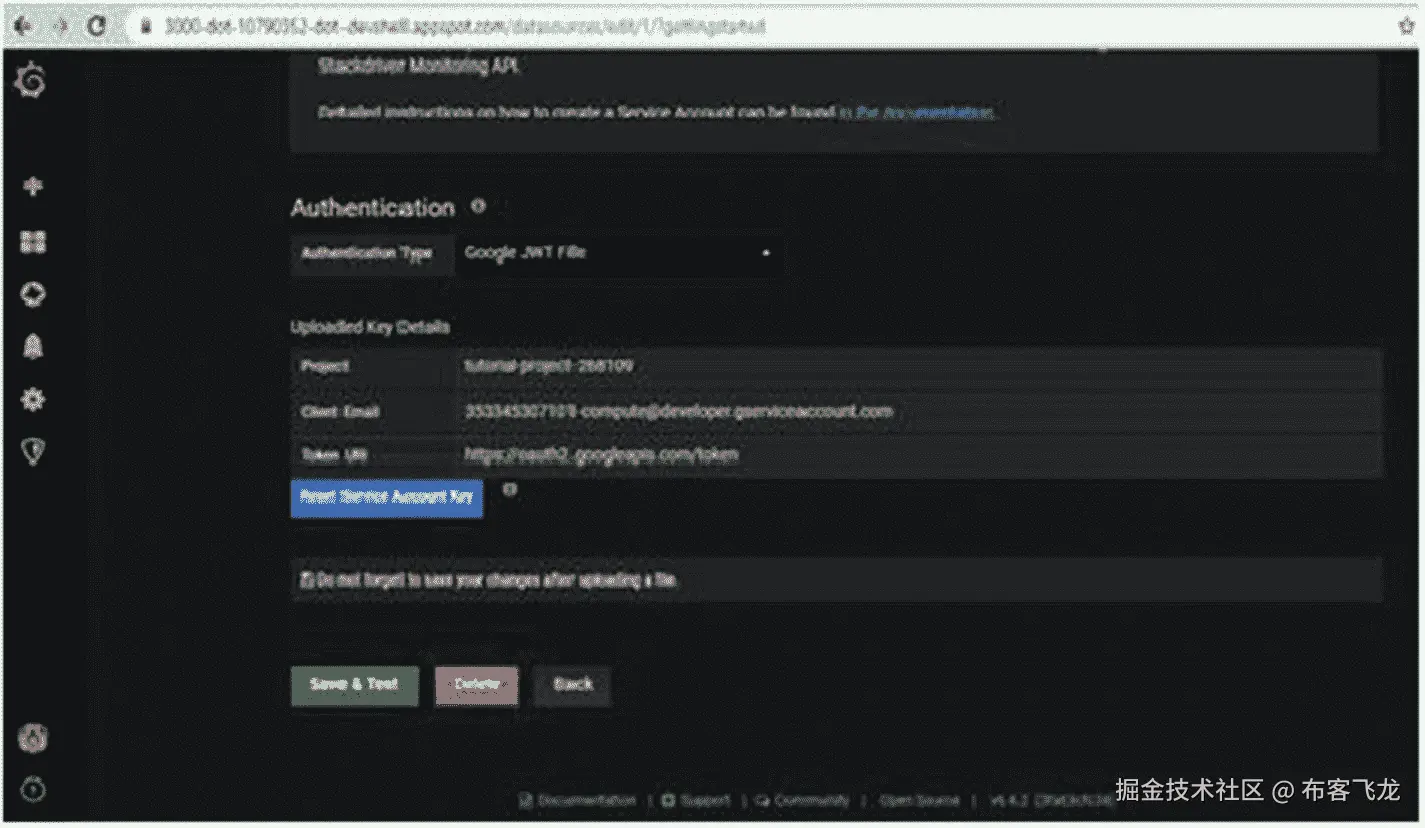Click the info icon next to Reset key button
Image resolution: width=1425 pixels, height=828 pixels.
click(x=509, y=489)
